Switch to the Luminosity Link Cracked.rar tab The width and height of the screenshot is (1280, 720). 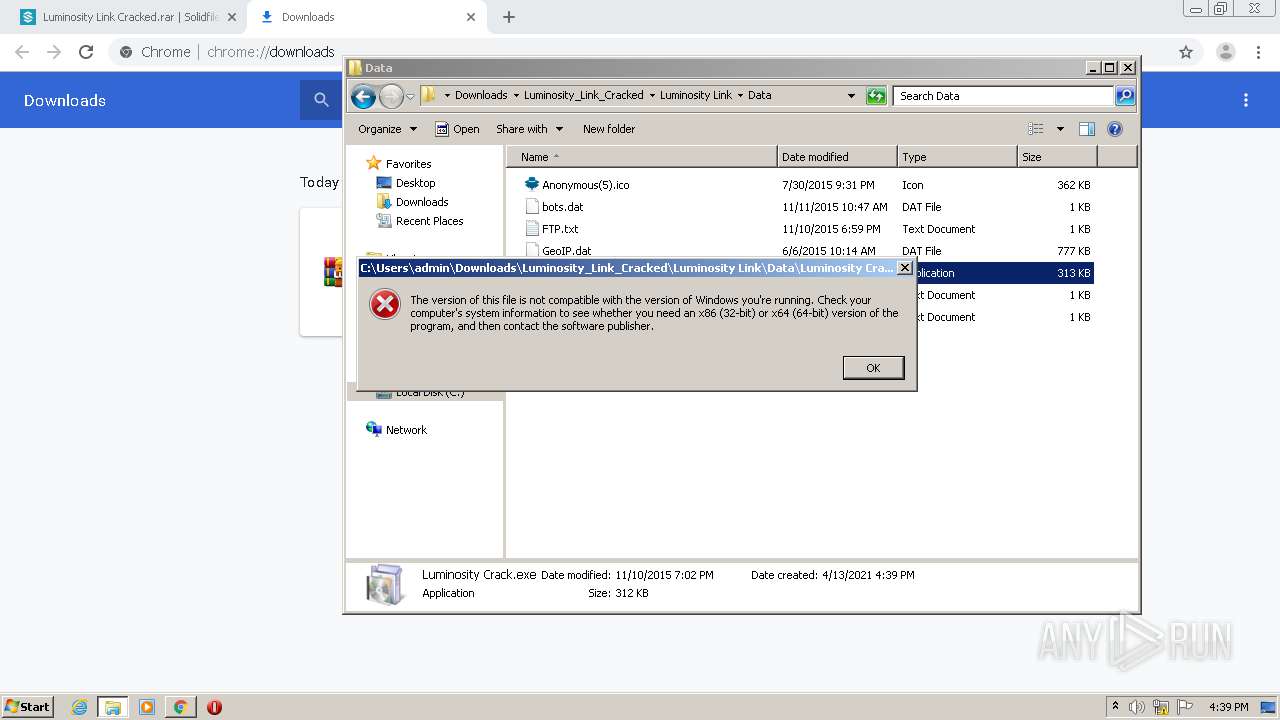[130, 17]
